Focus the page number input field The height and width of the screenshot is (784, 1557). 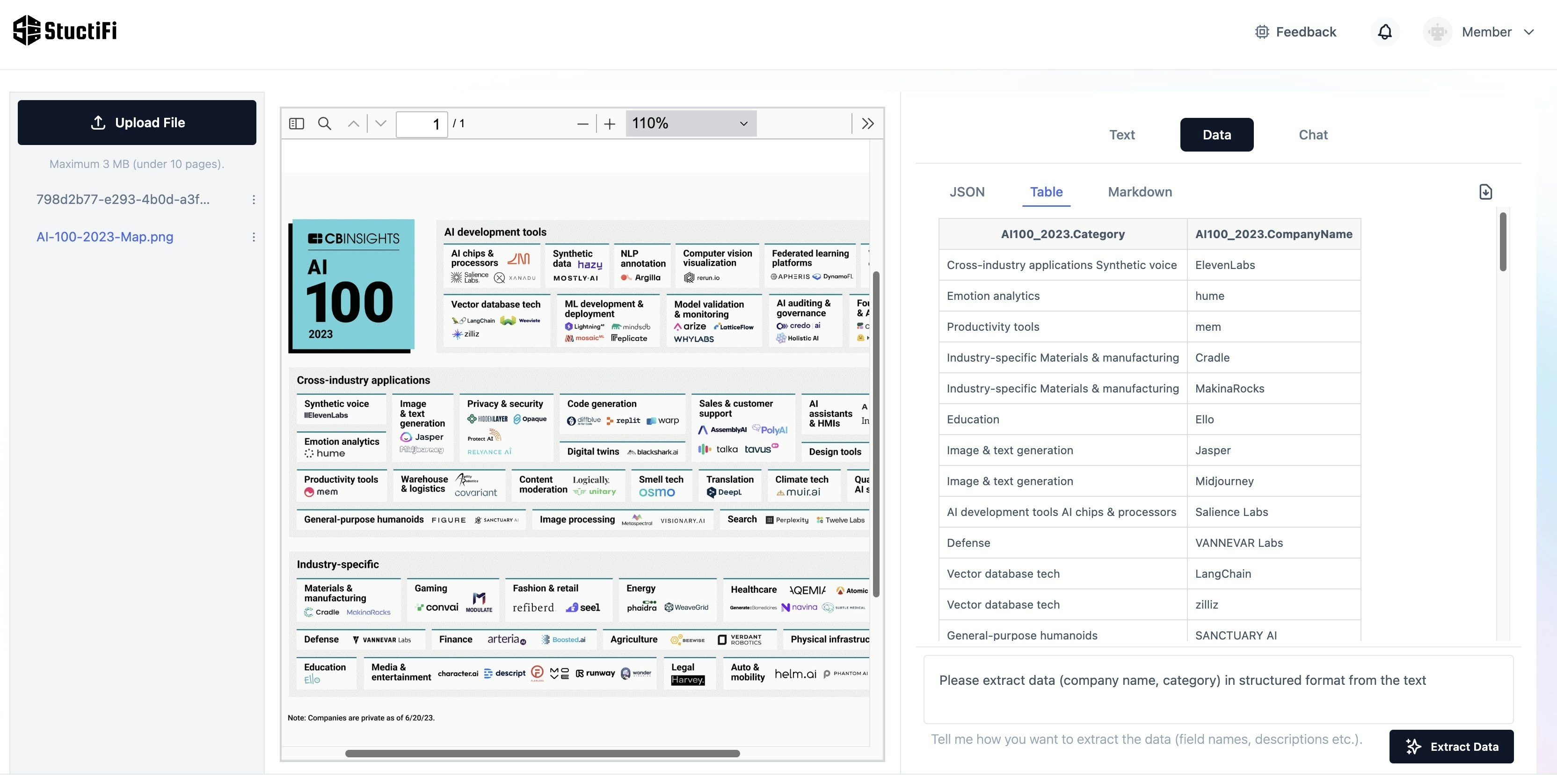[x=421, y=124]
